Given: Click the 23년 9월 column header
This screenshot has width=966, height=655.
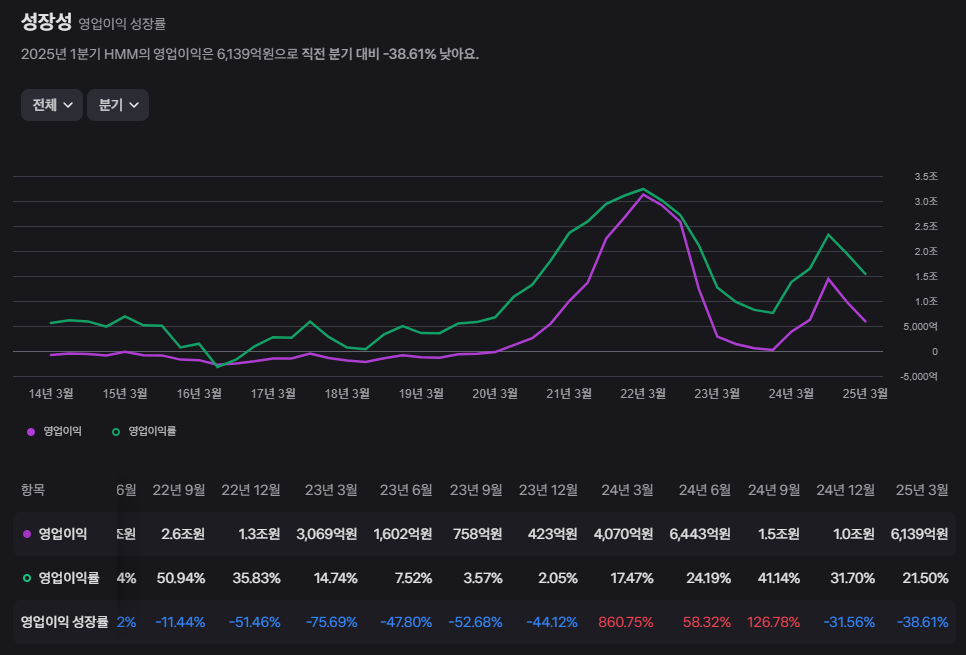Looking at the screenshot, I should click(476, 490).
